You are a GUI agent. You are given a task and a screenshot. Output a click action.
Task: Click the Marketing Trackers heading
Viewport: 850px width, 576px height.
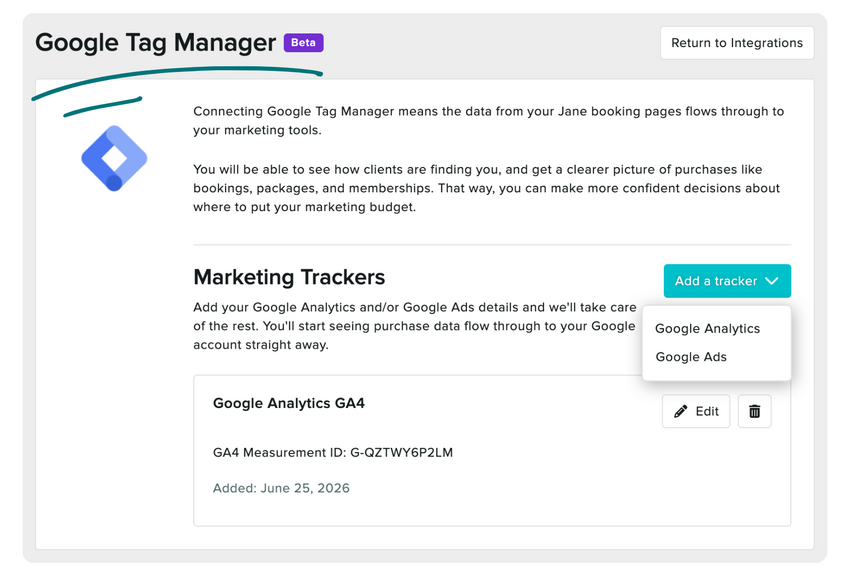coord(289,277)
